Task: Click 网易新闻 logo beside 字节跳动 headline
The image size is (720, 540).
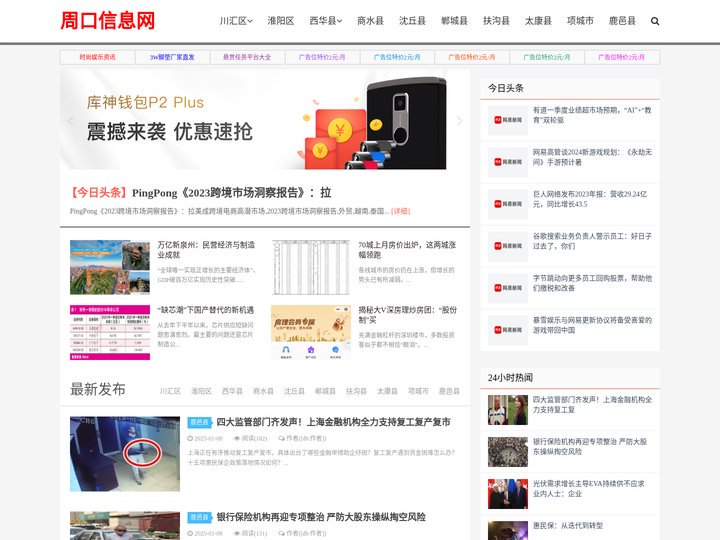Action: (x=508, y=288)
